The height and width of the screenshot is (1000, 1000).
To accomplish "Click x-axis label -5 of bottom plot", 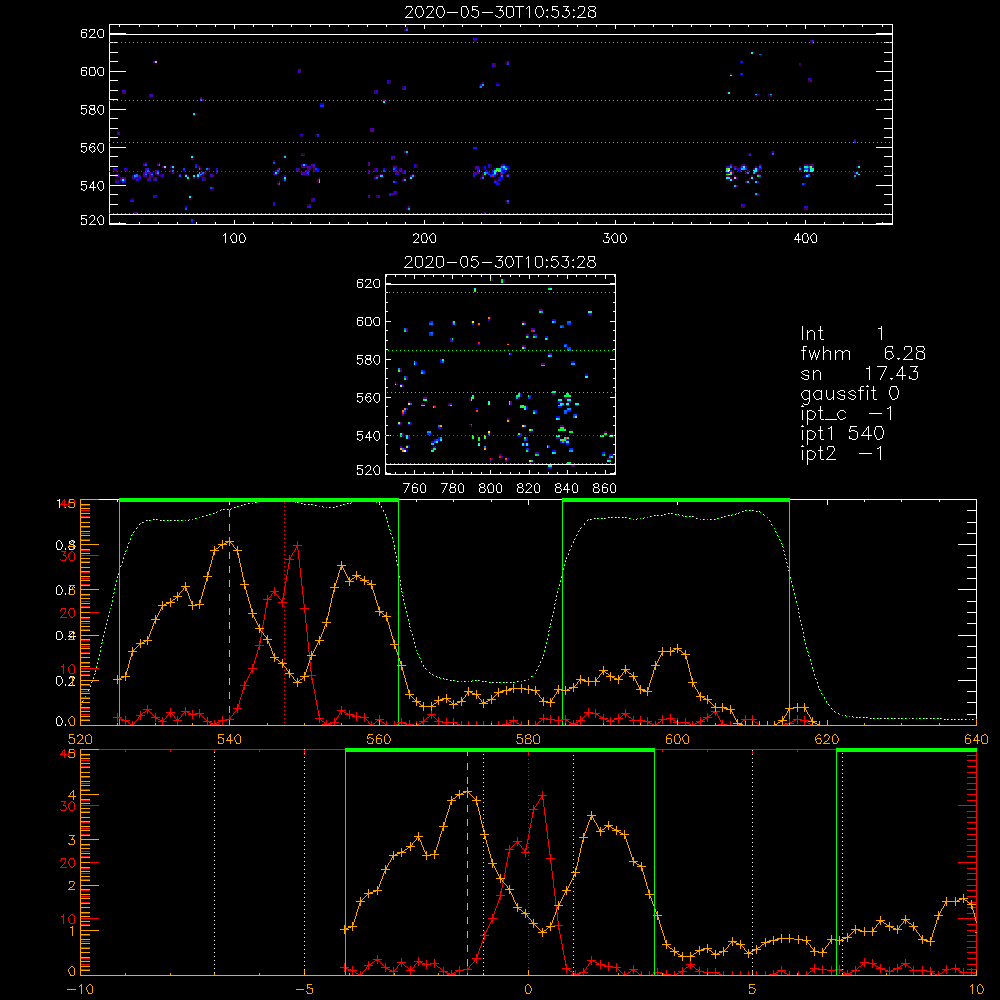I will [x=304, y=989].
